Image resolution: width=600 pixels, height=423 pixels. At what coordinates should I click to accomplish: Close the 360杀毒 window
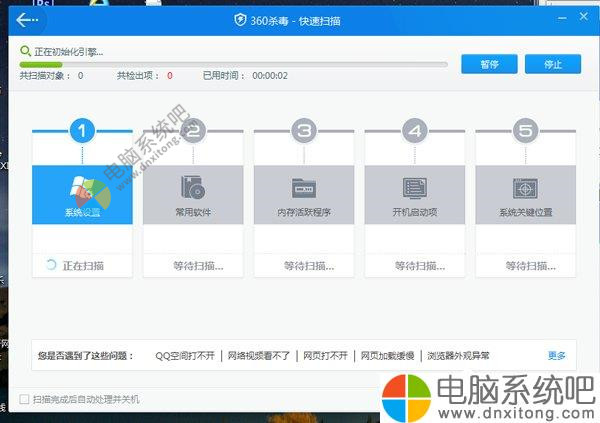coord(584,16)
